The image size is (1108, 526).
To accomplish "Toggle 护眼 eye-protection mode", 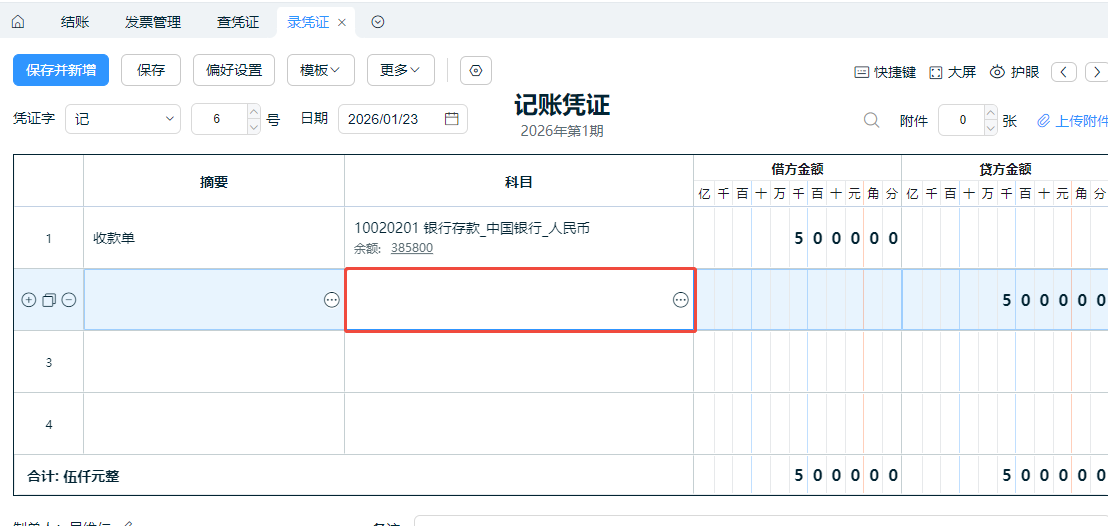I will [x=1015, y=72].
